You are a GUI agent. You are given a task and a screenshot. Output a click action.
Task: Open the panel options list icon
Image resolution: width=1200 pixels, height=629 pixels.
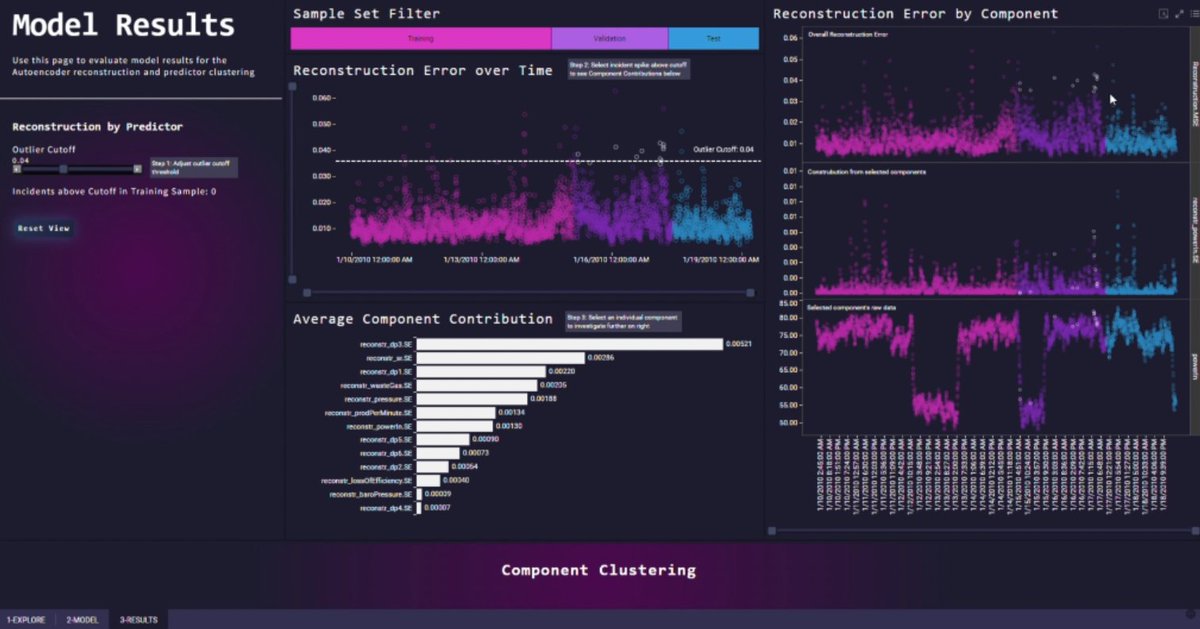coord(1193,13)
